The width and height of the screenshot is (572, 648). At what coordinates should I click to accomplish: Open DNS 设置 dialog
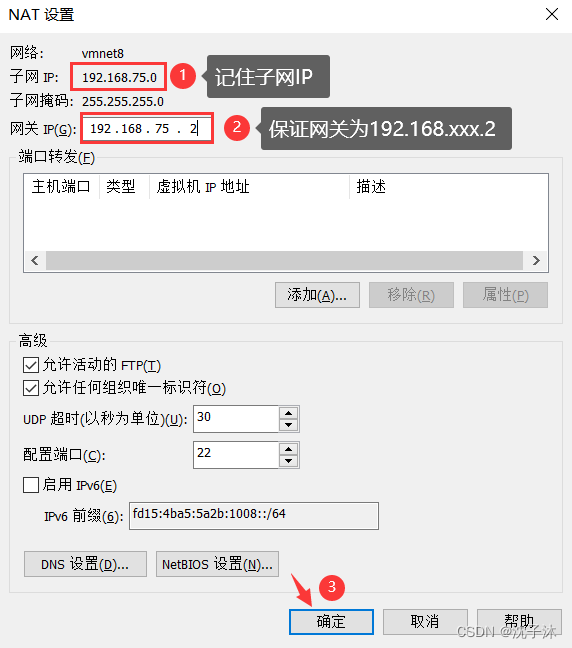[x=85, y=564]
